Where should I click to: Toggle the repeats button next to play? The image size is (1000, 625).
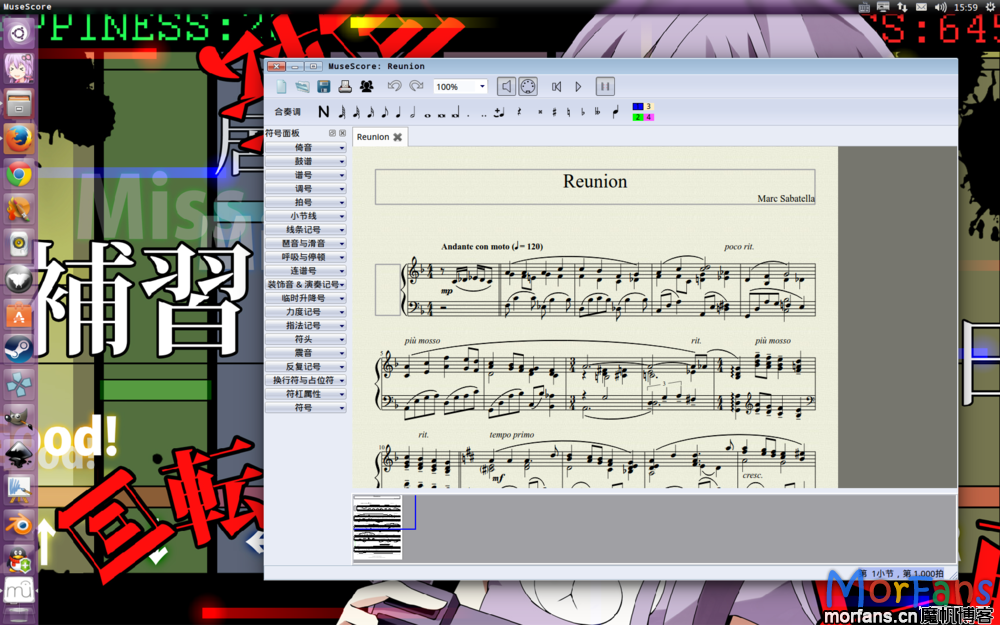pyautogui.click(x=605, y=86)
